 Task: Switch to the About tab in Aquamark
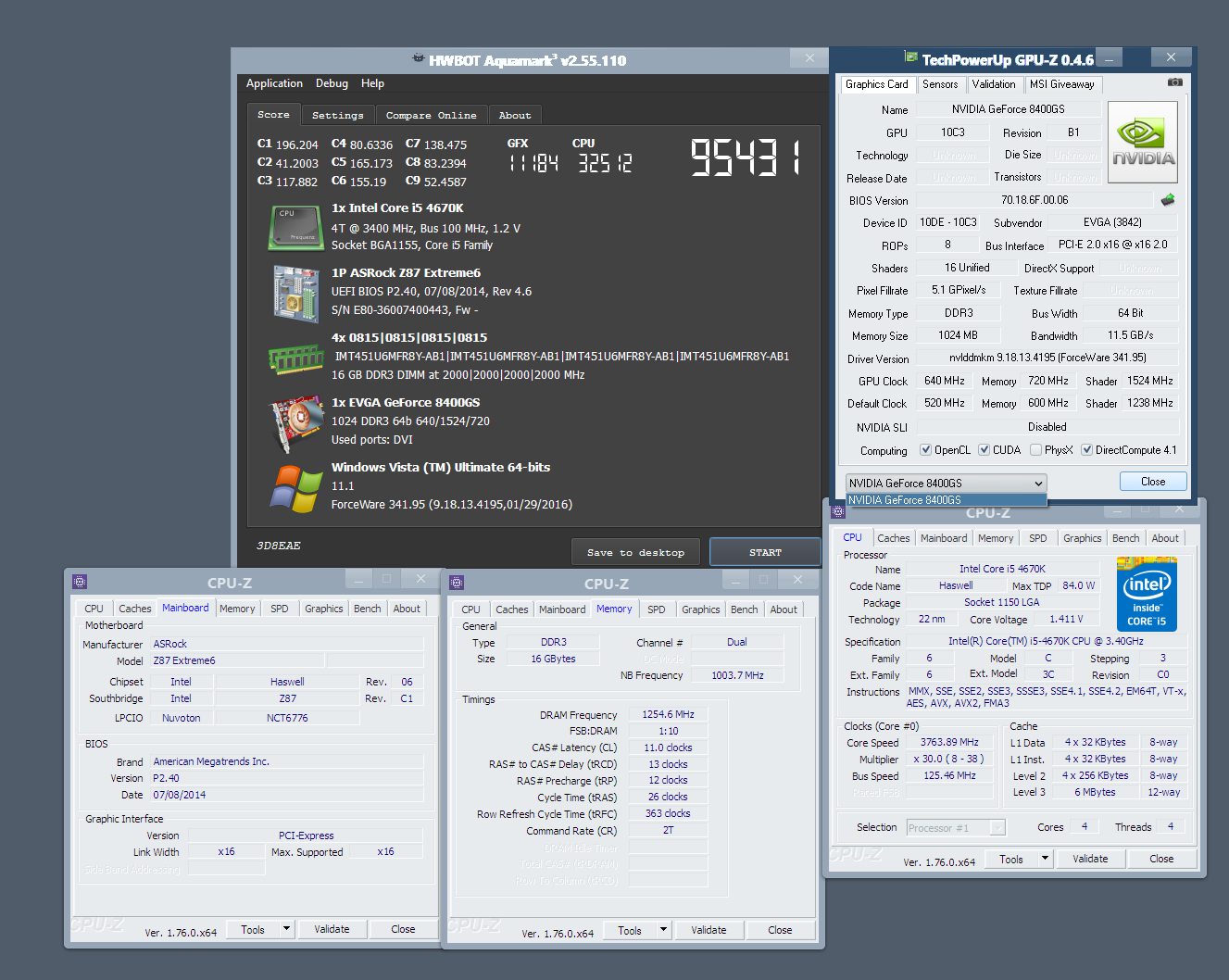[x=515, y=115]
